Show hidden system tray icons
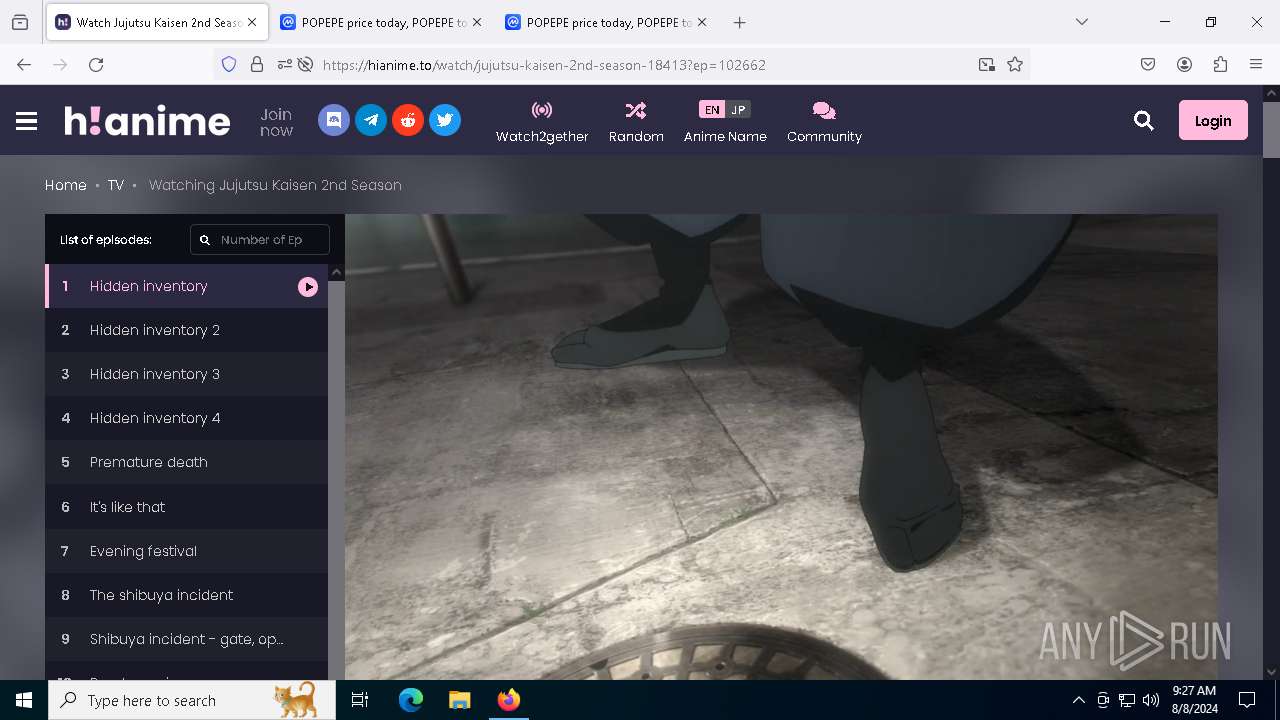Image resolution: width=1280 pixels, height=720 pixels. (x=1078, y=700)
